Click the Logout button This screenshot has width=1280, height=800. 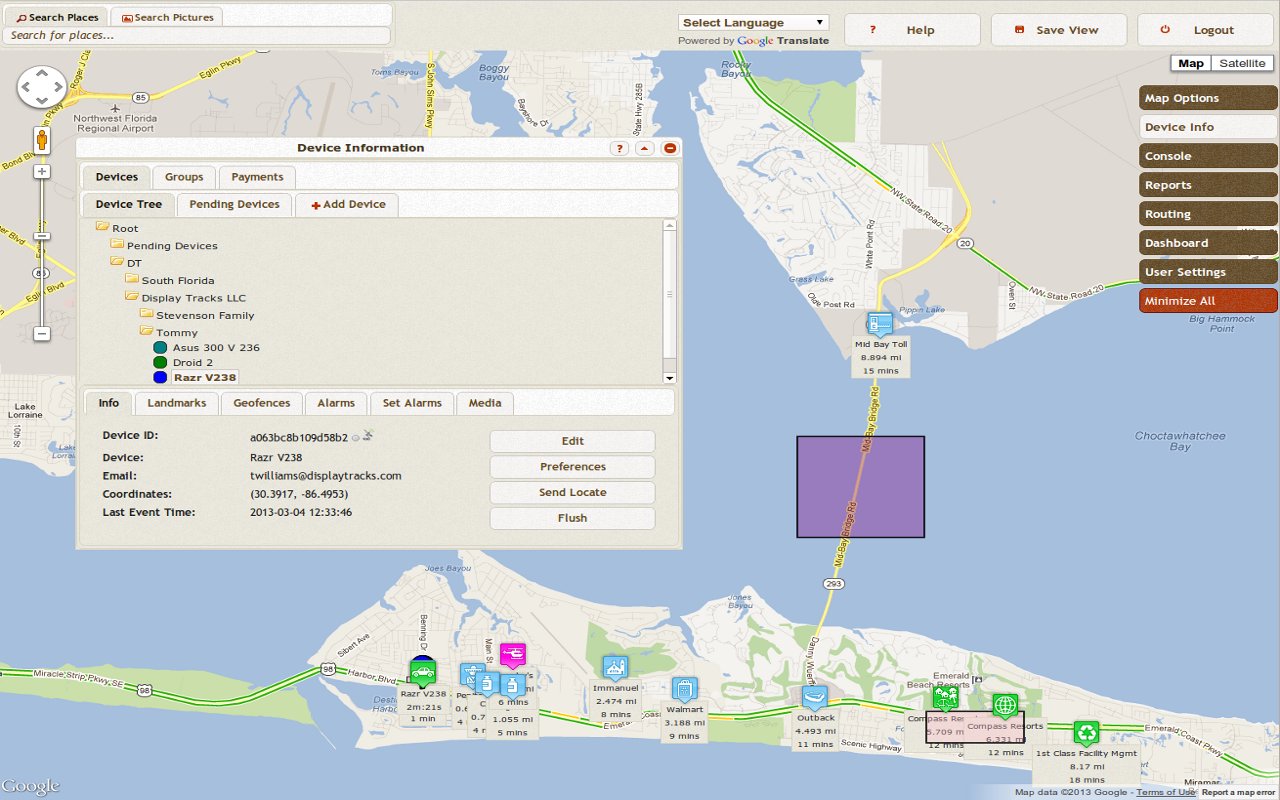pos(1204,30)
